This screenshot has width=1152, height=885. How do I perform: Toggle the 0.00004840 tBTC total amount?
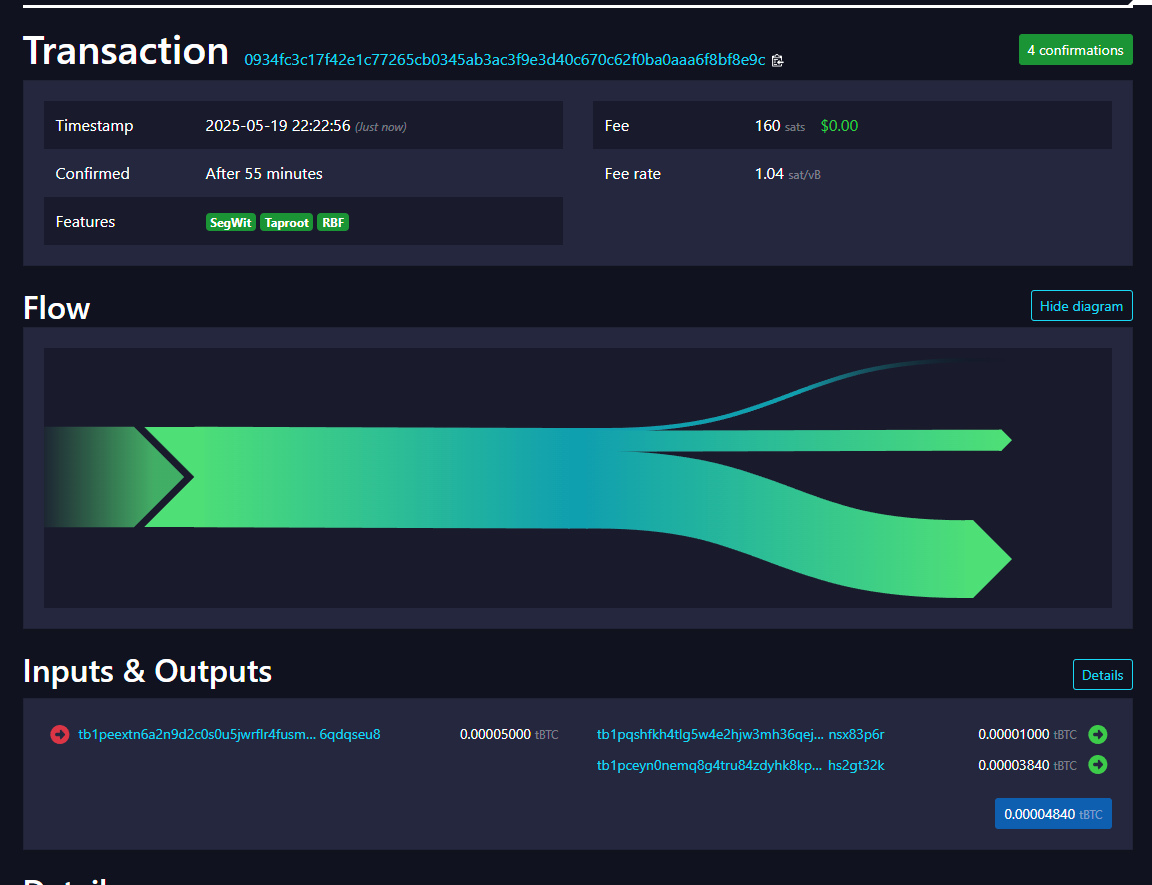(1053, 814)
